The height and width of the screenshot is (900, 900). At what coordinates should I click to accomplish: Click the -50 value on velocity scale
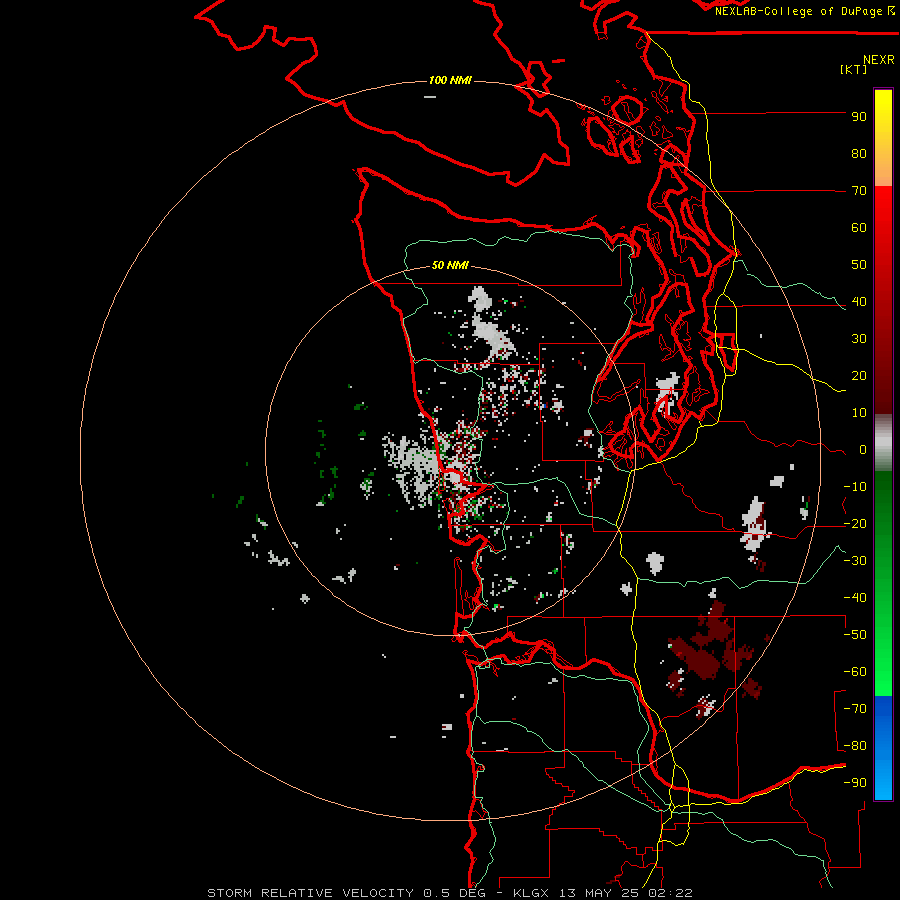coord(855,635)
